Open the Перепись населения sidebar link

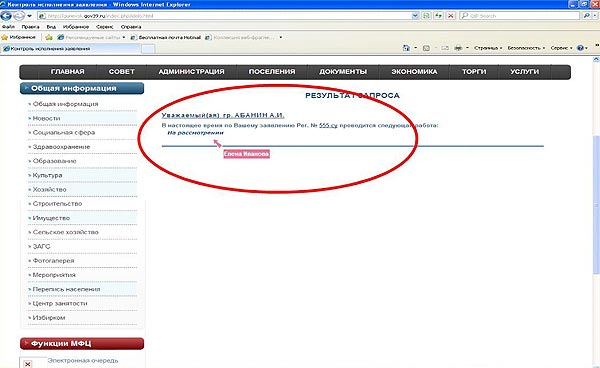coord(66,289)
